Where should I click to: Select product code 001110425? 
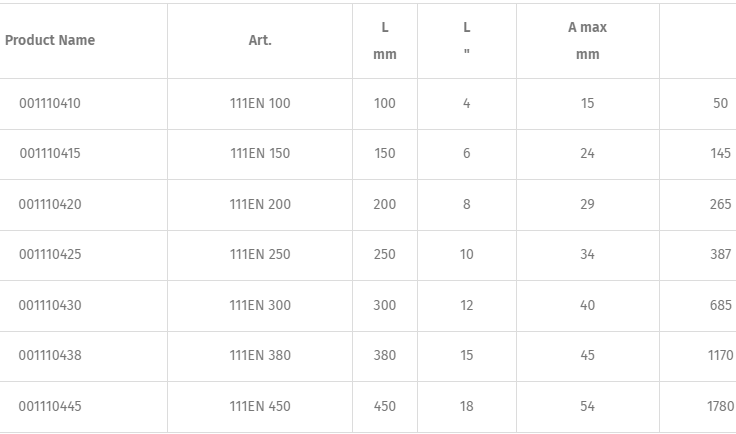pyautogui.click(x=50, y=255)
